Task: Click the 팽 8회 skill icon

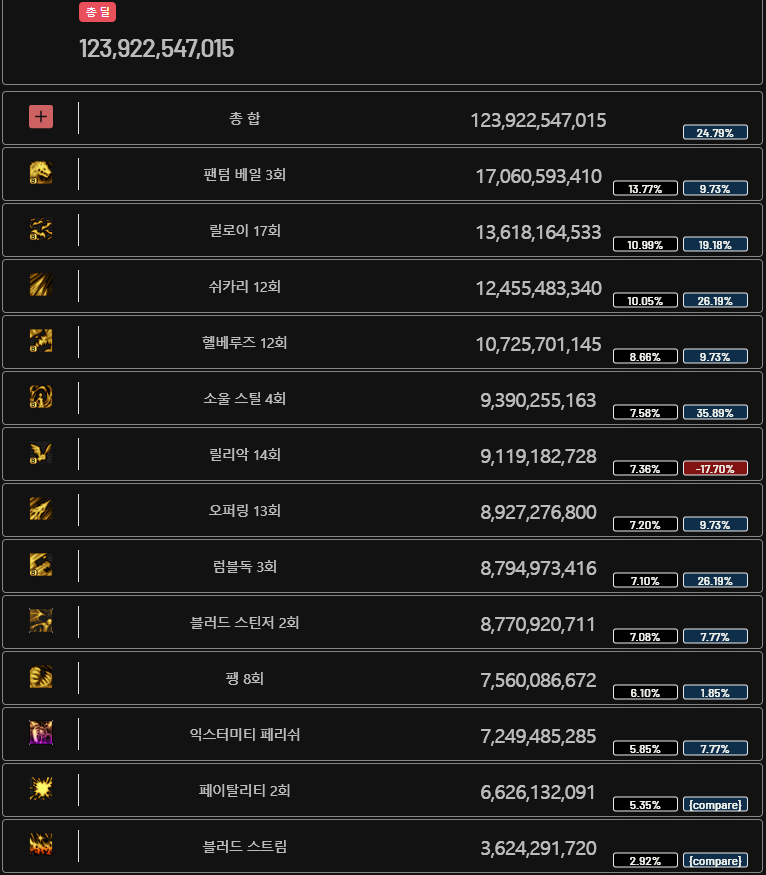Action: pos(41,676)
